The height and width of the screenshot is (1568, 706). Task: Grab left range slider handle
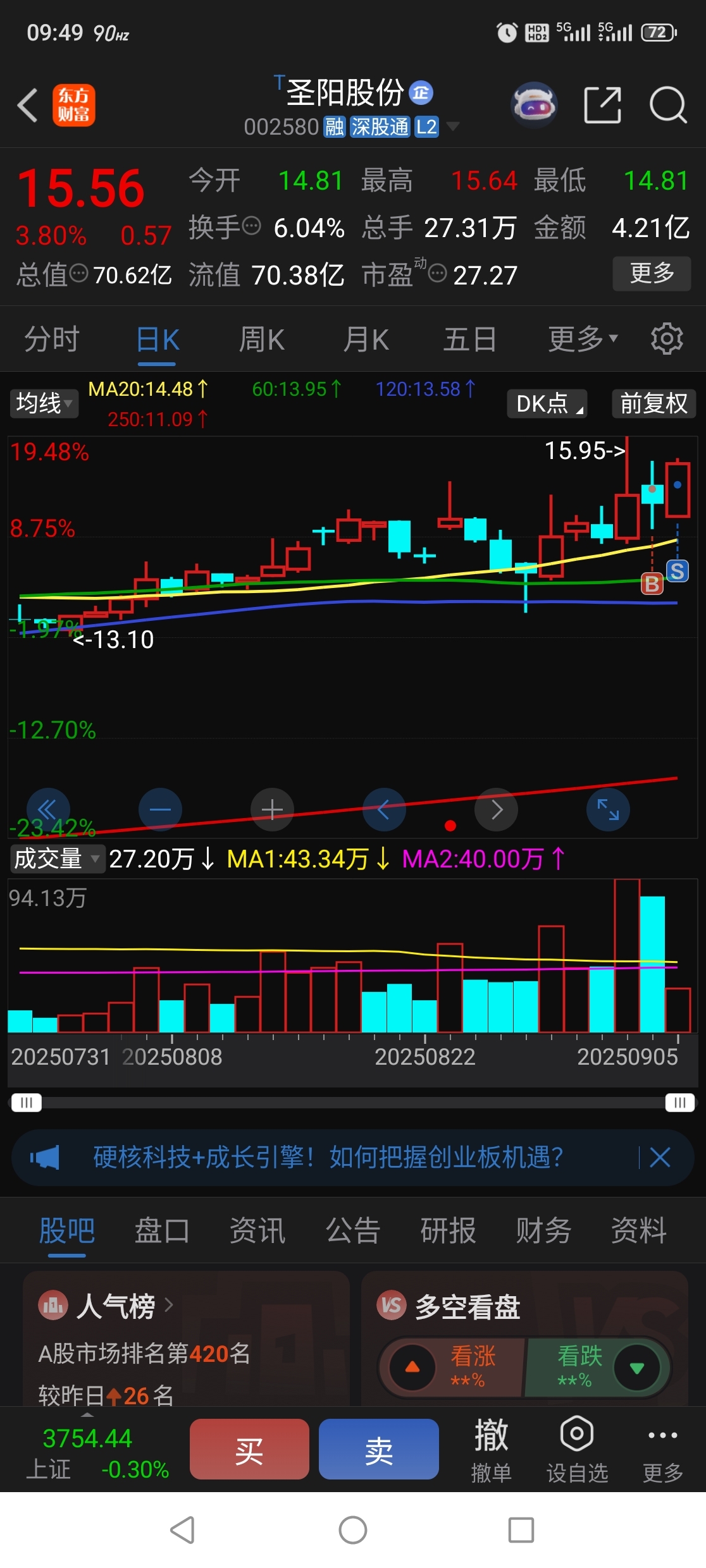26,1103
